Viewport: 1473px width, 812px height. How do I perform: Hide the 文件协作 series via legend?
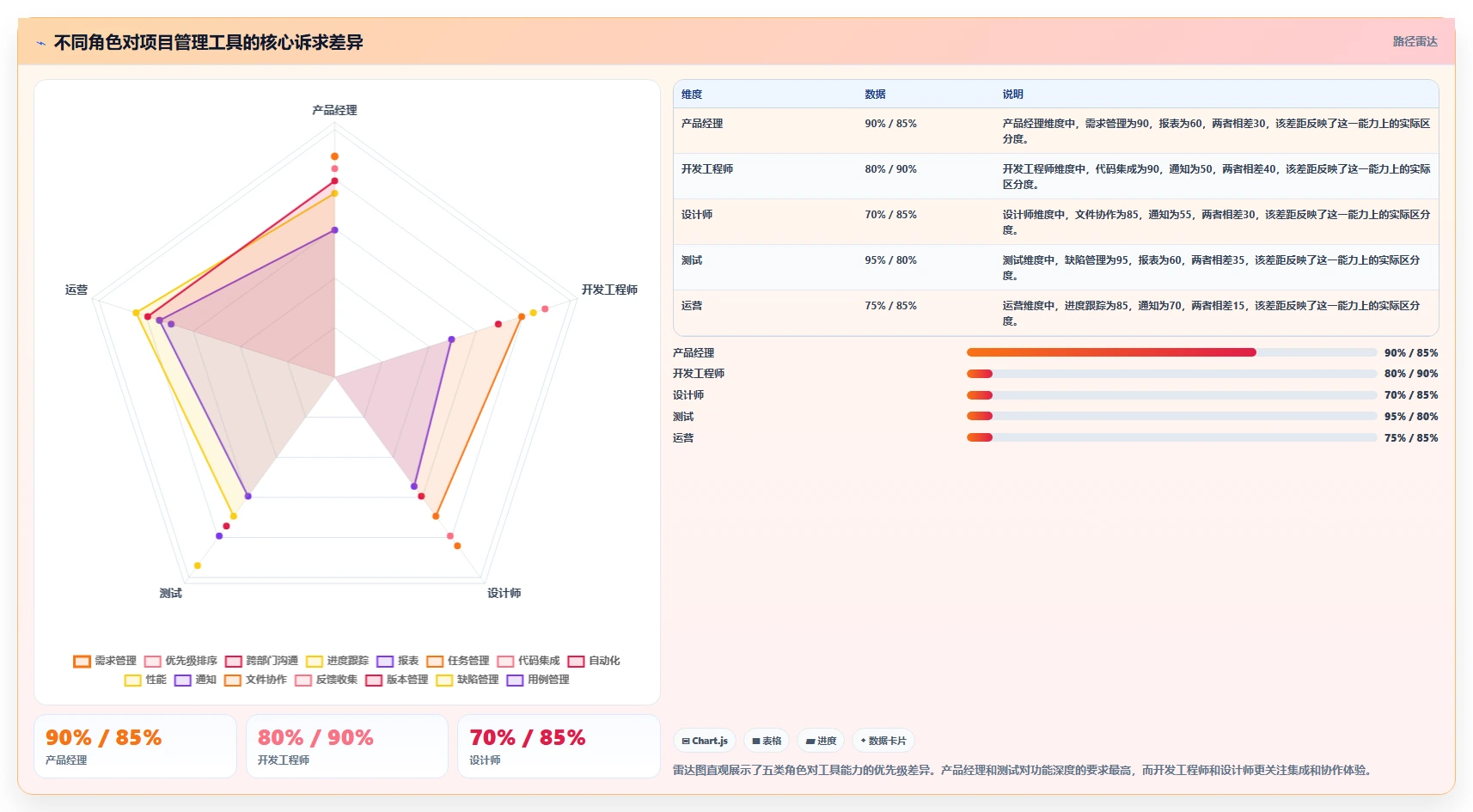255,680
